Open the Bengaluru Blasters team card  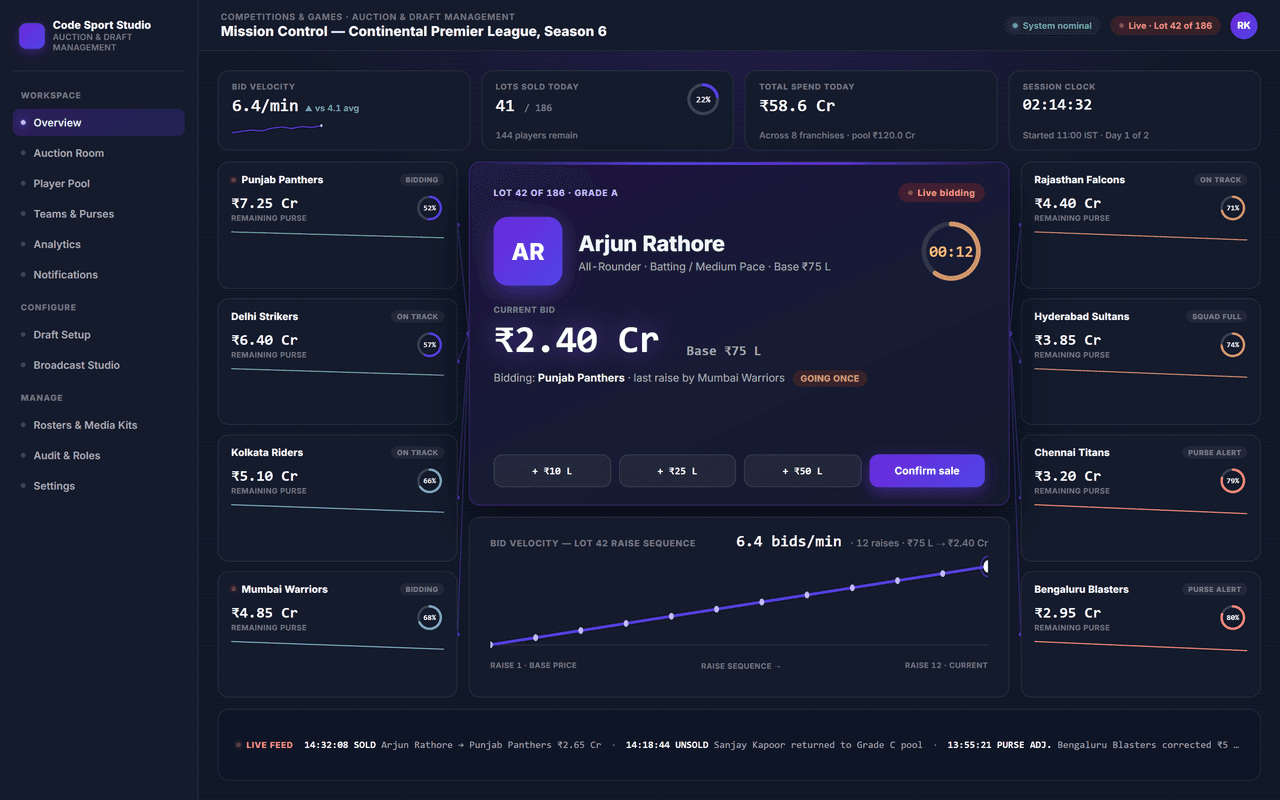click(1141, 635)
